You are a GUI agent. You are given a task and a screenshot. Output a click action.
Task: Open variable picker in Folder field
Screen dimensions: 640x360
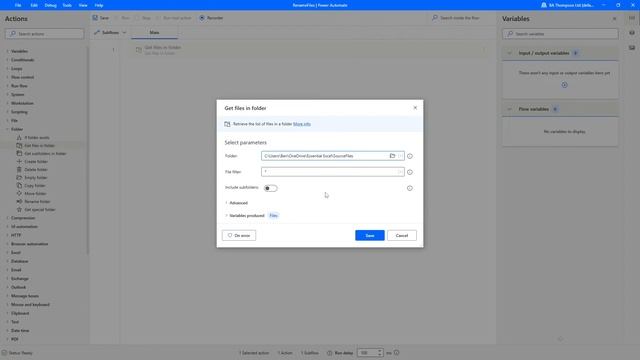(400, 156)
